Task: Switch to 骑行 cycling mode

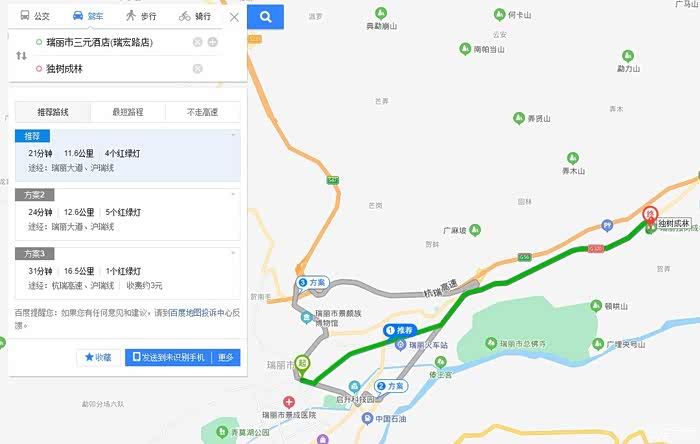Action: [195, 16]
